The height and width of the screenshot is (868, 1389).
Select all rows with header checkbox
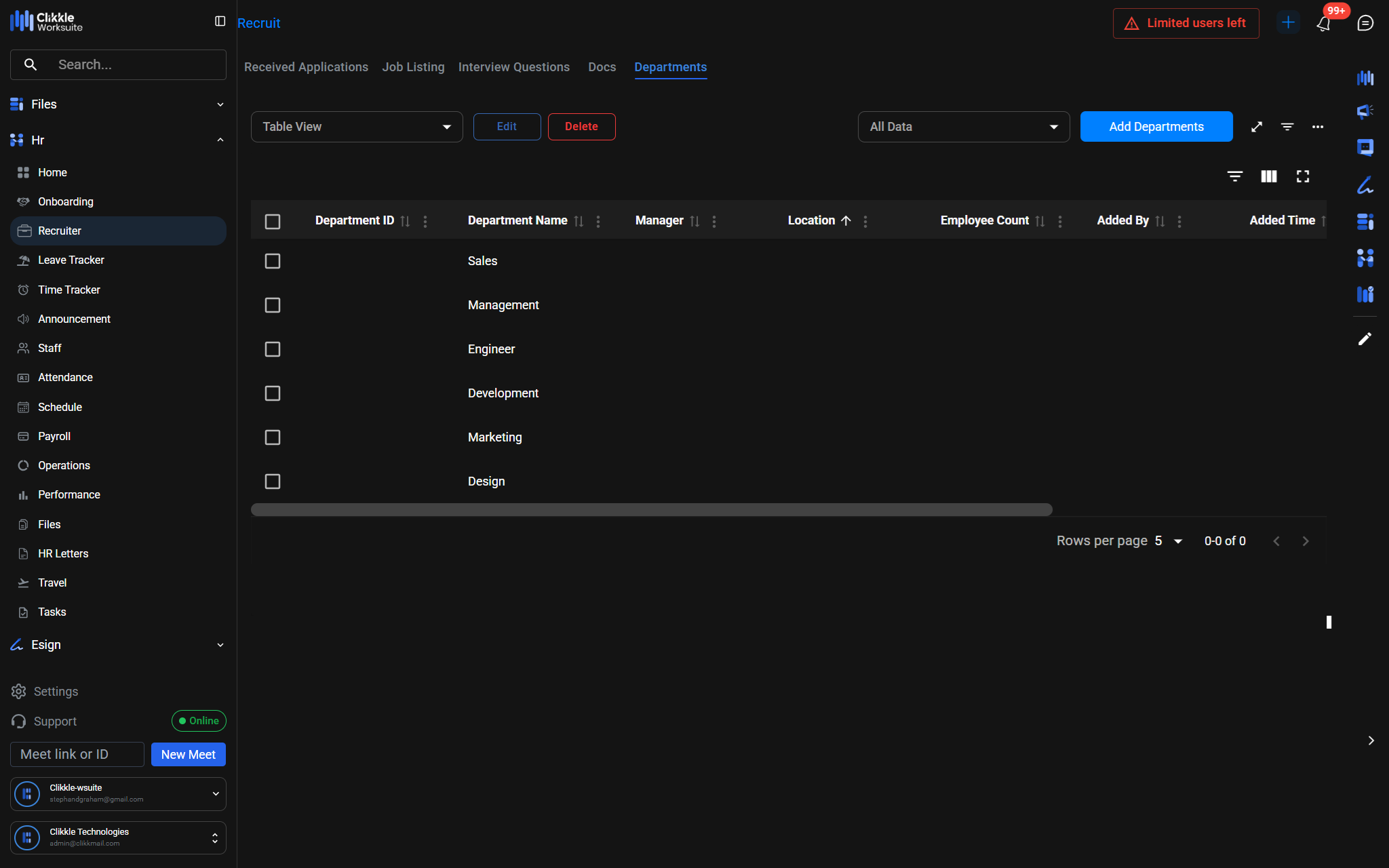click(x=273, y=222)
